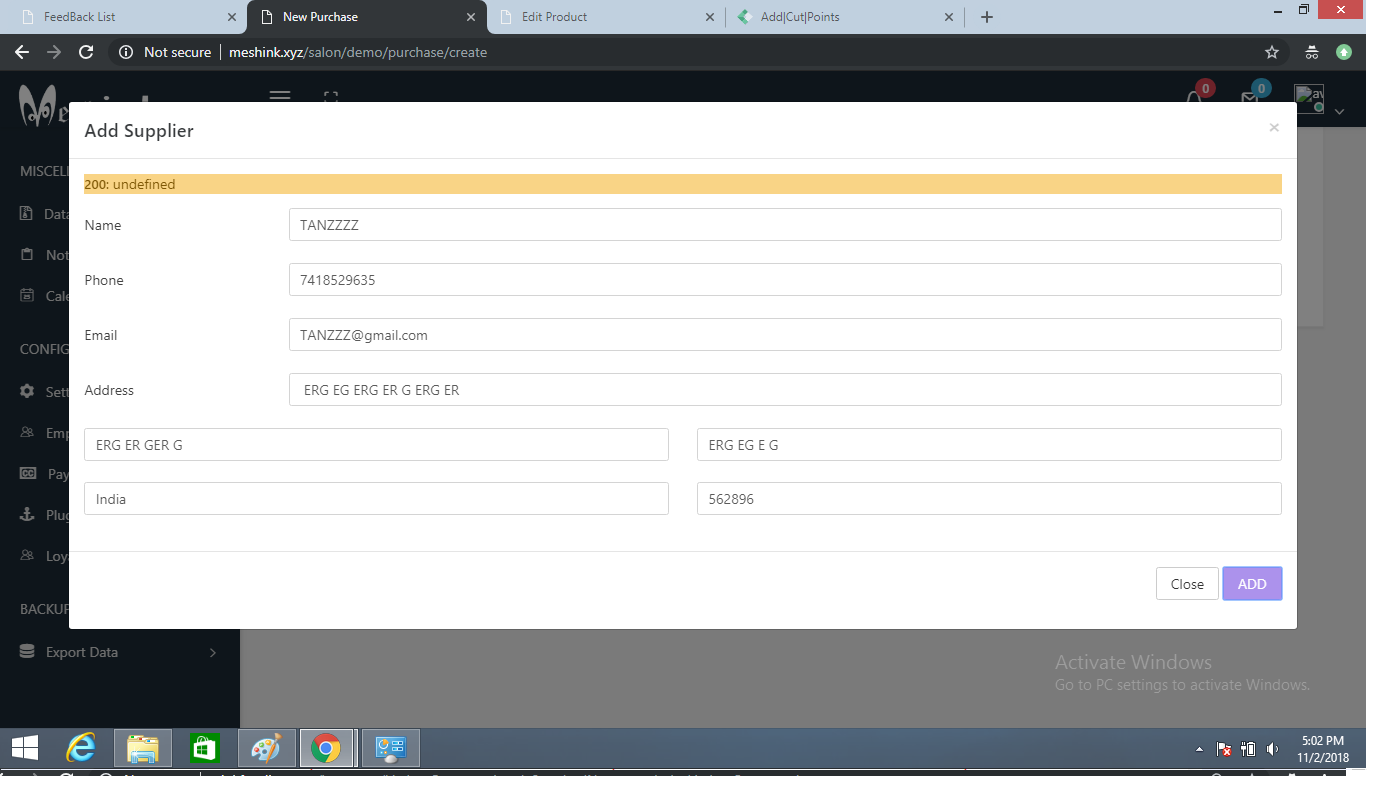The width and height of the screenshot is (1380, 796).
Task: Close the FeedBack List tab
Action: click(232, 17)
